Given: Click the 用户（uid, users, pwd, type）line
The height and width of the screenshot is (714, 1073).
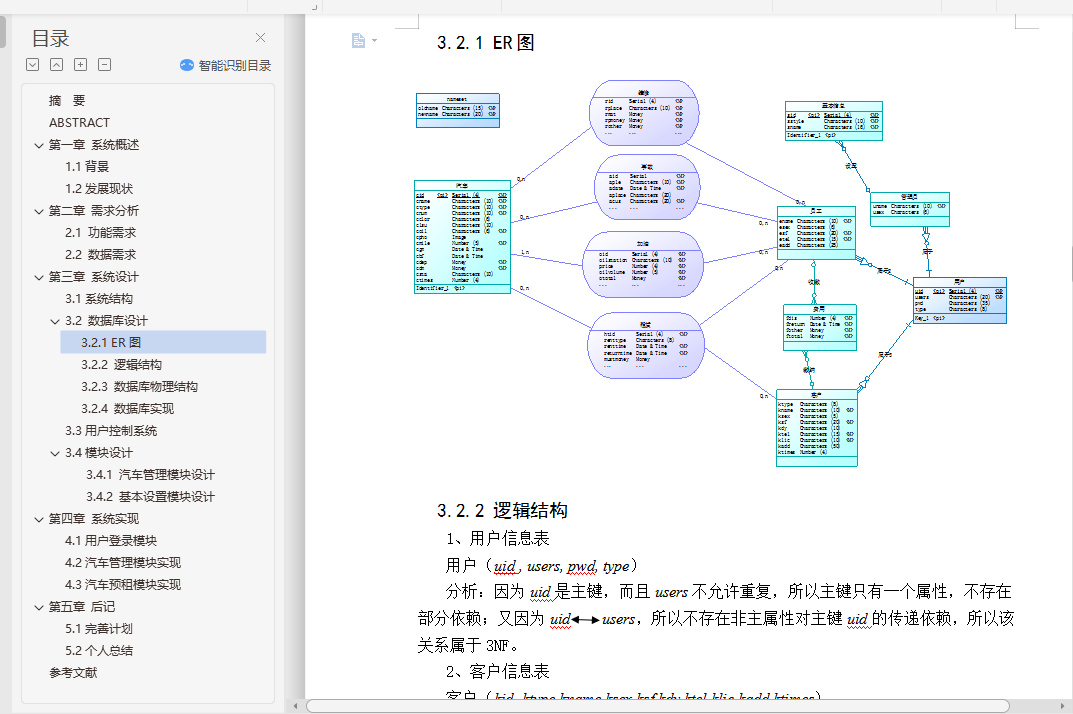Looking at the screenshot, I should 541,565.
